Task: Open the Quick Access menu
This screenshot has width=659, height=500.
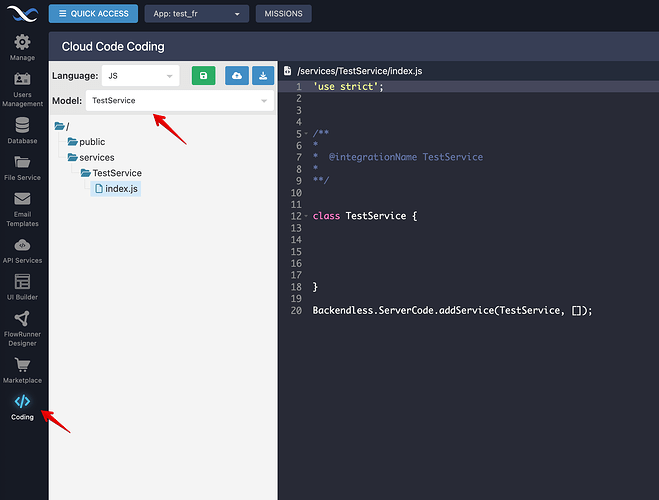Action: pos(93,14)
